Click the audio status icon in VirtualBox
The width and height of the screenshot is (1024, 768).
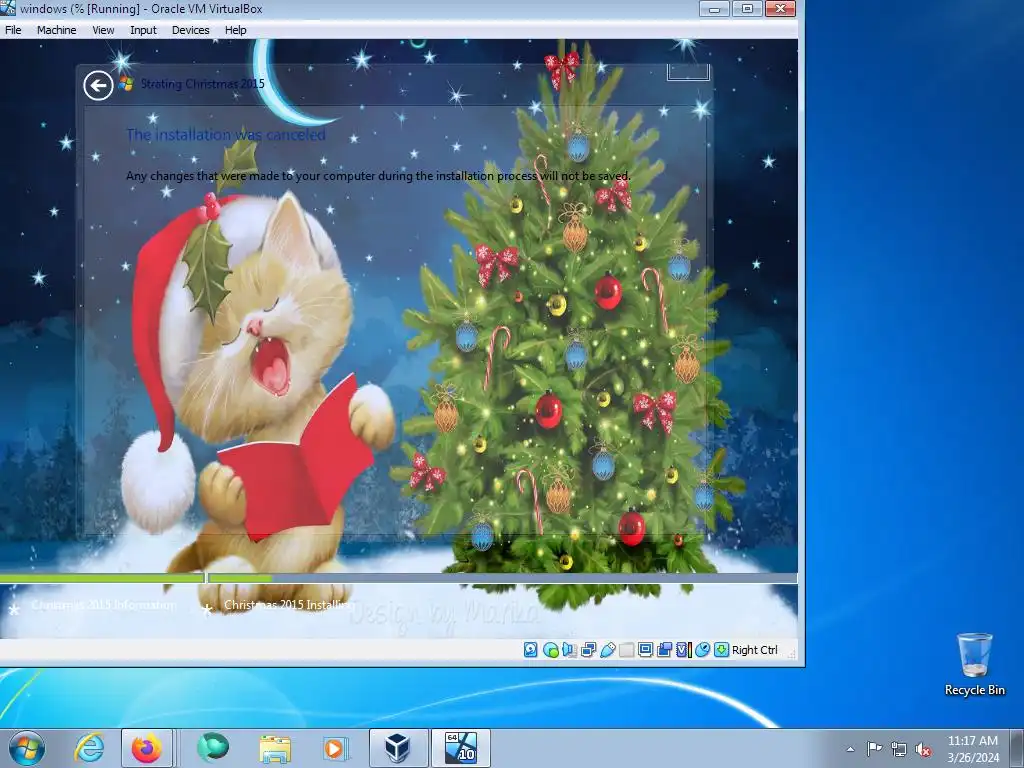pyautogui.click(x=569, y=650)
